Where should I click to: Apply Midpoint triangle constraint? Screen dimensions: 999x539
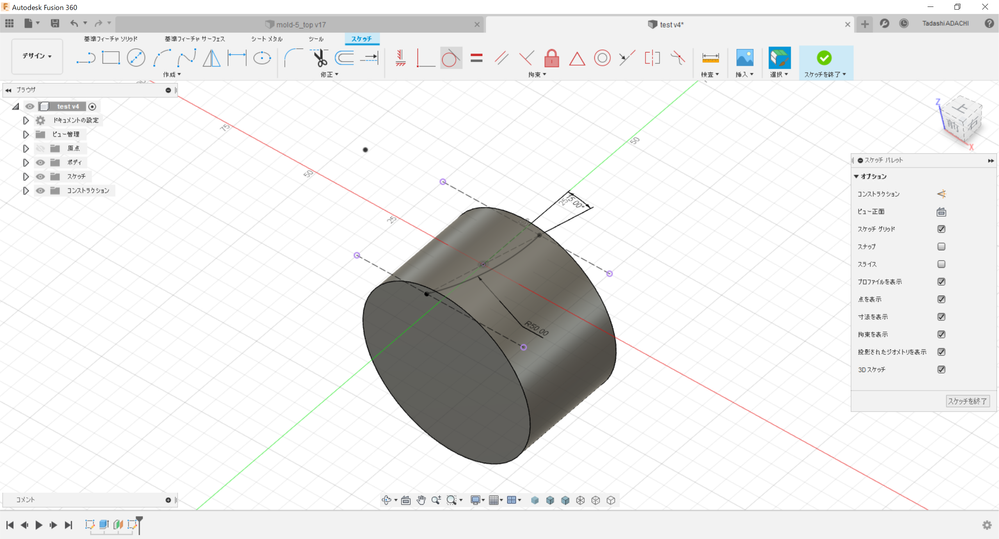coord(577,59)
